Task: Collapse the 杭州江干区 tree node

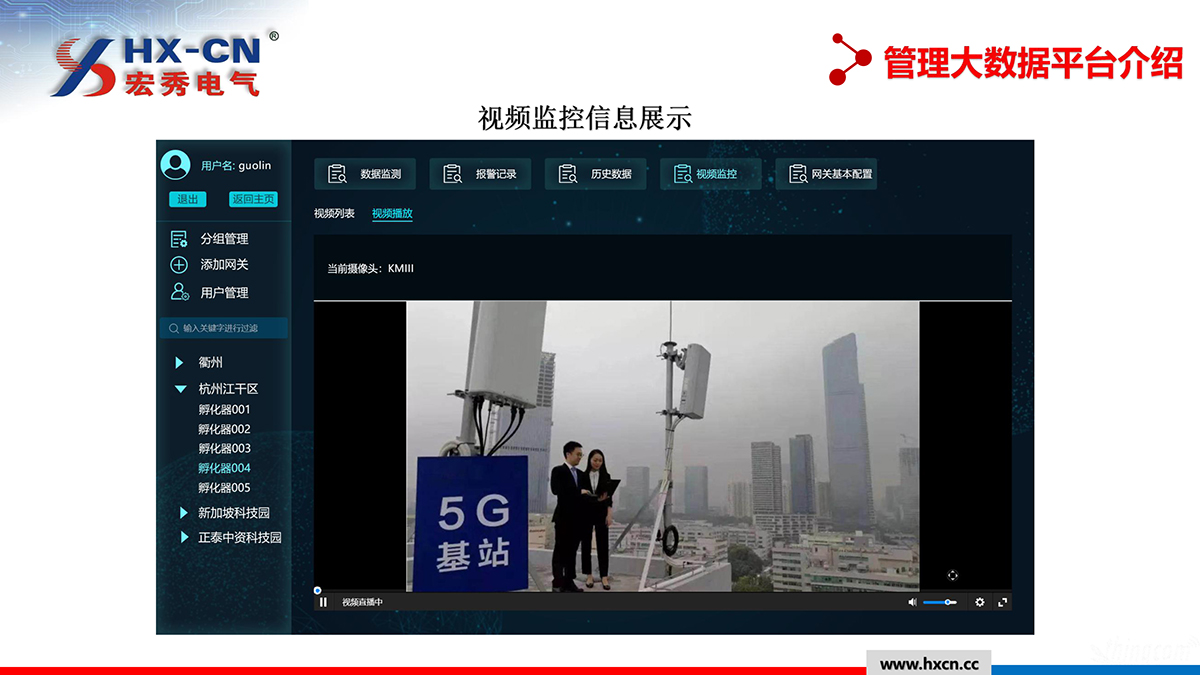Action: (x=180, y=389)
